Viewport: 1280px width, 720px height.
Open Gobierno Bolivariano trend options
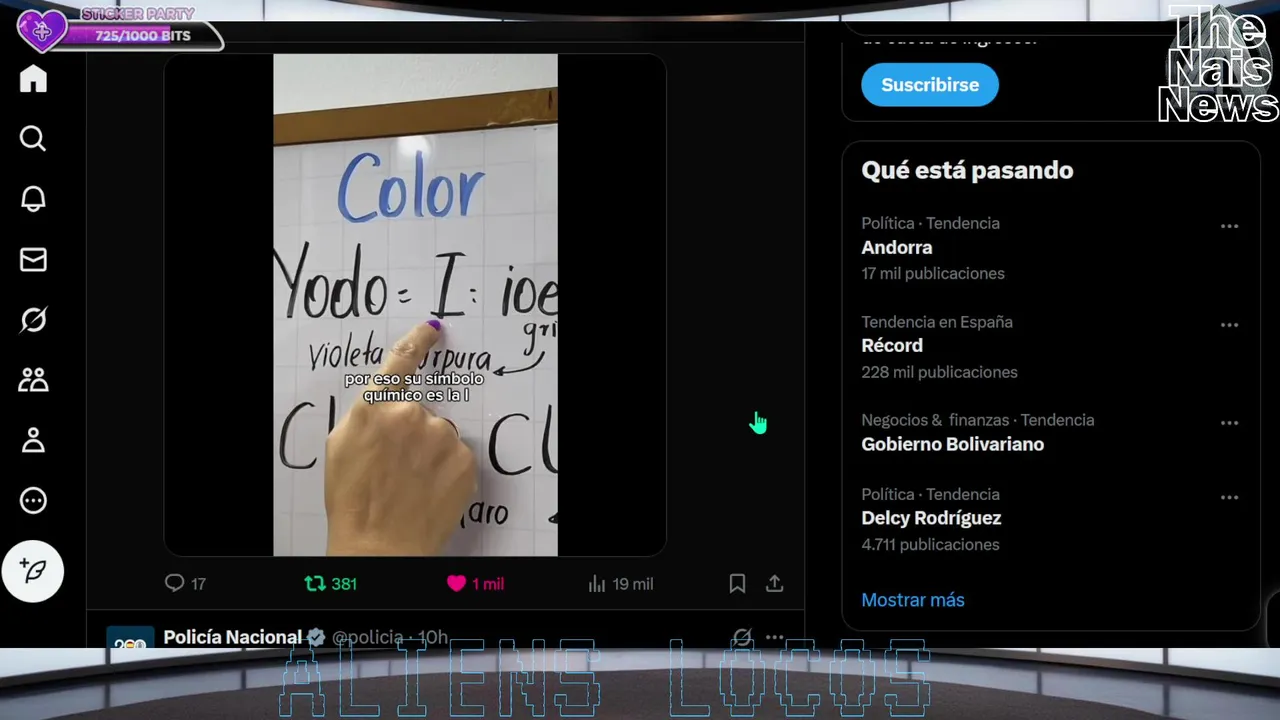point(1229,423)
